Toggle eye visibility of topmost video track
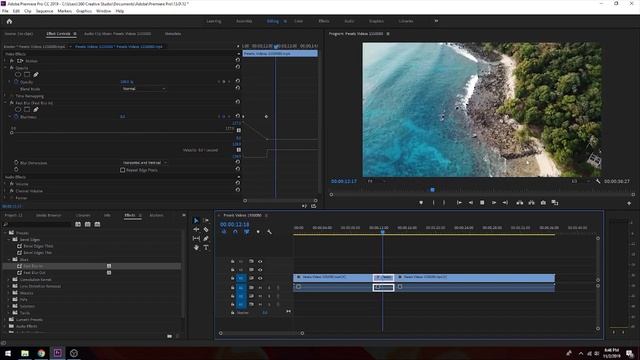 [x=260, y=261]
